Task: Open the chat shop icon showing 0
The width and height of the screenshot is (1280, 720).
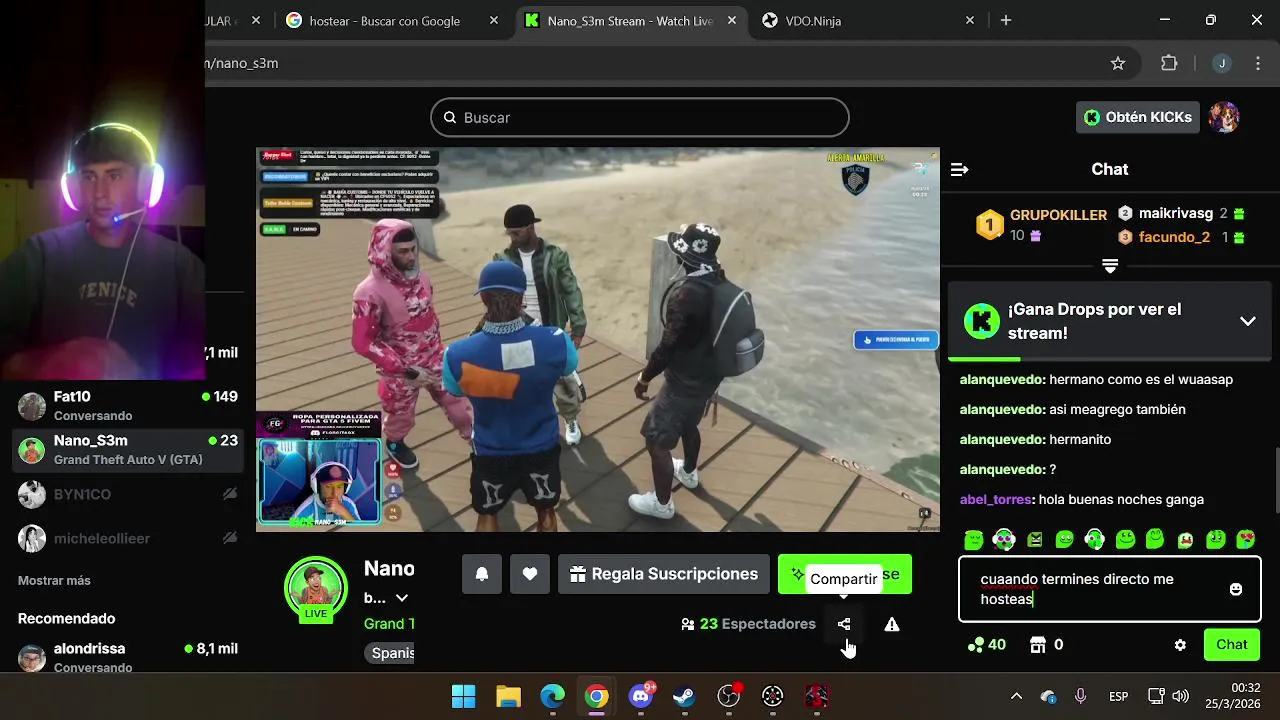Action: (1046, 645)
